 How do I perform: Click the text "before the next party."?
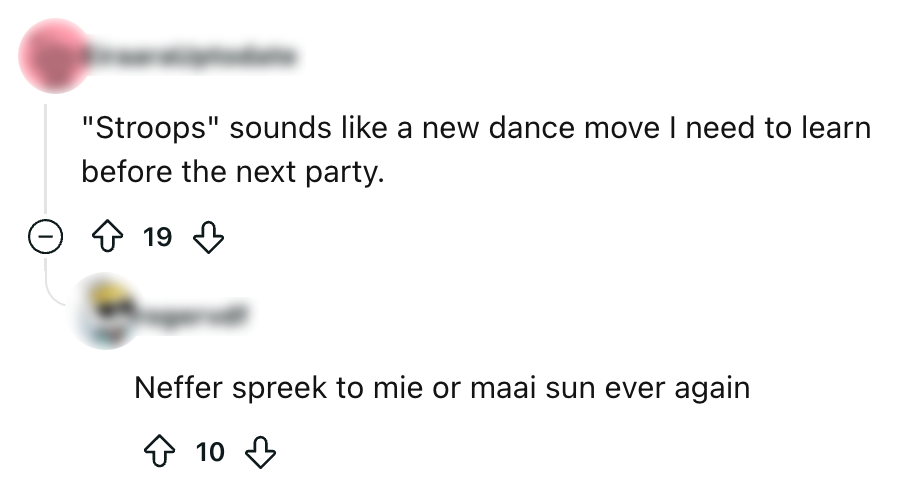pos(232,172)
